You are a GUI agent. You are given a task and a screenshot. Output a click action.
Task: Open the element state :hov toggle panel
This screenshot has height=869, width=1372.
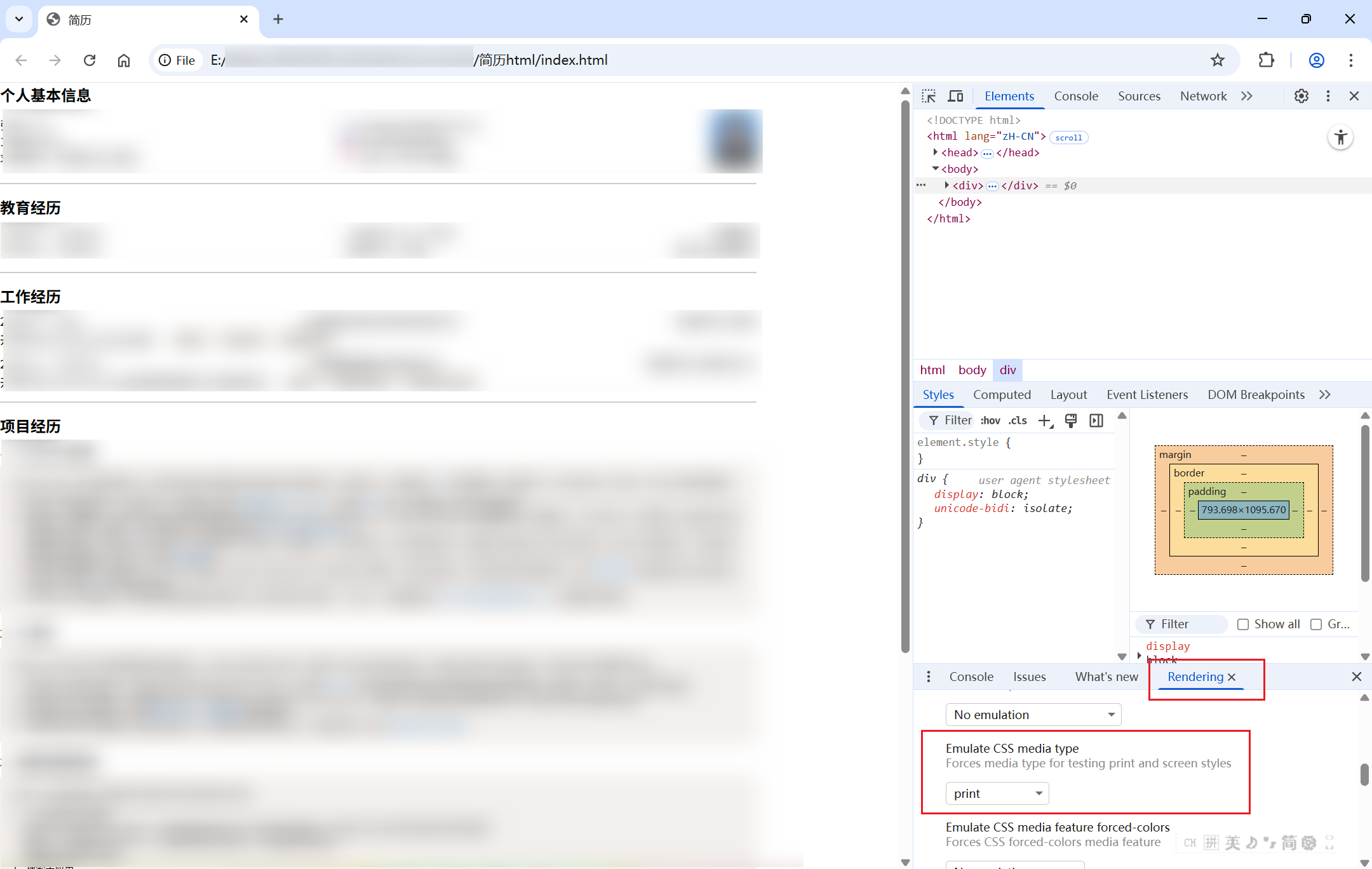pos(990,421)
